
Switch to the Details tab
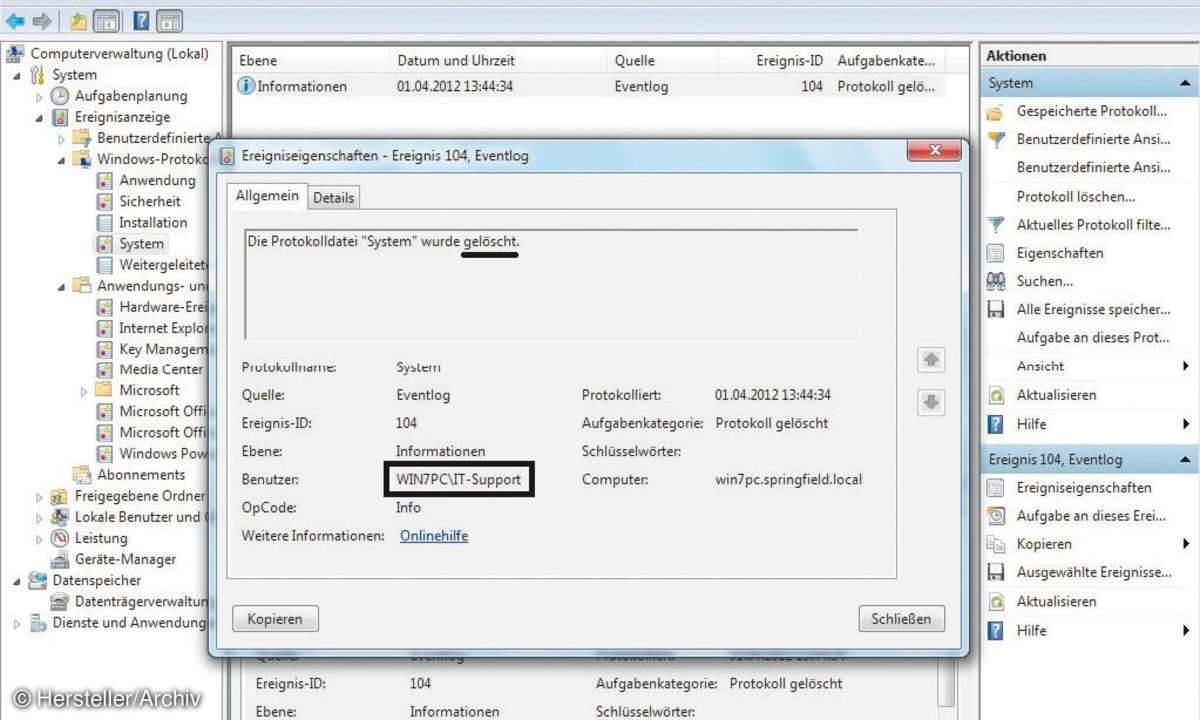333,198
